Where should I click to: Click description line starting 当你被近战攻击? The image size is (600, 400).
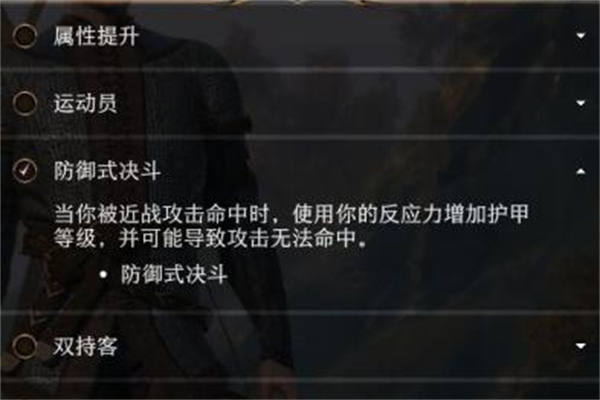tap(291, 214)
